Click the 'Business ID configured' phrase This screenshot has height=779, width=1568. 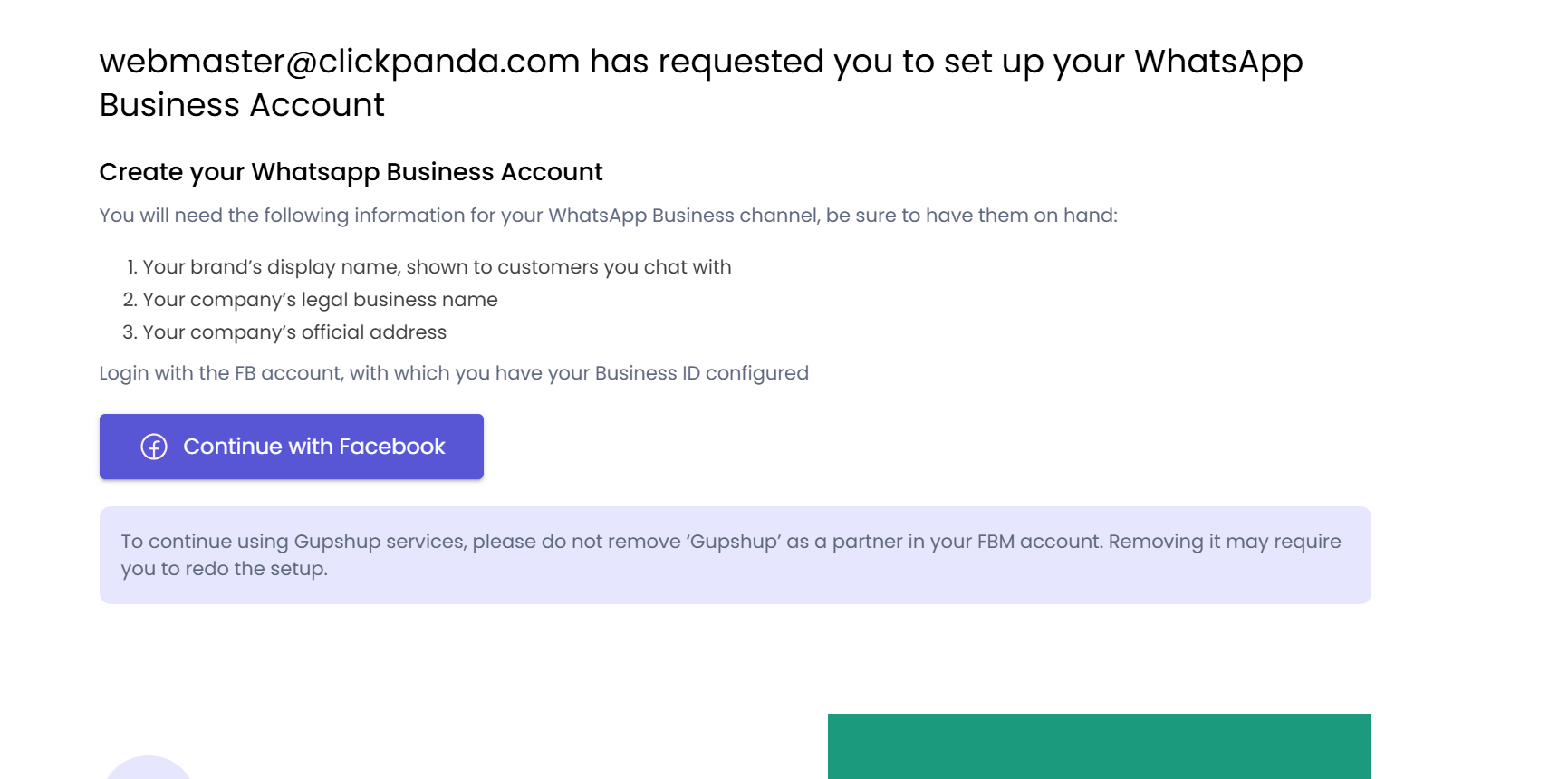pyautogui.click(x=701, y=373)
